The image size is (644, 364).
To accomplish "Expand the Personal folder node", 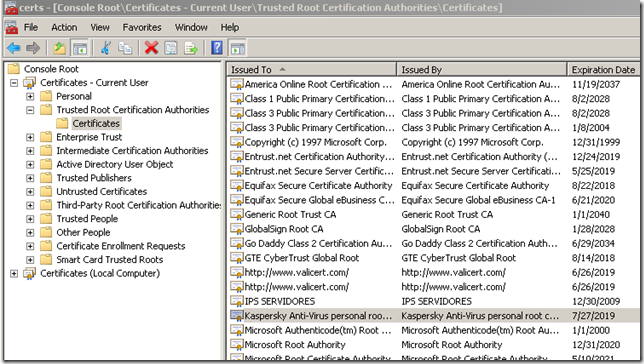I will click(30, 96).
